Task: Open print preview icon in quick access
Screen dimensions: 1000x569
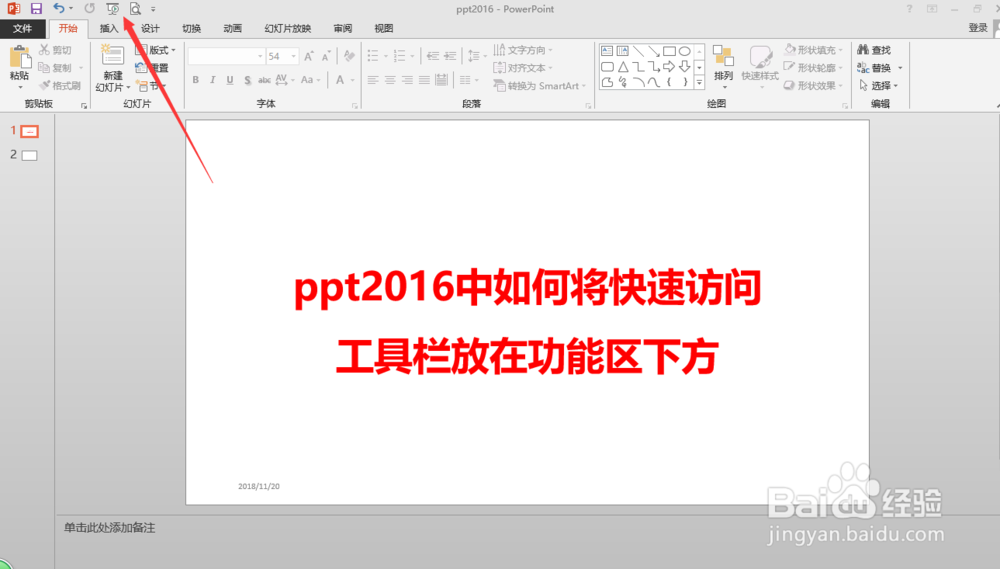Action: click(x=135, y=9)
